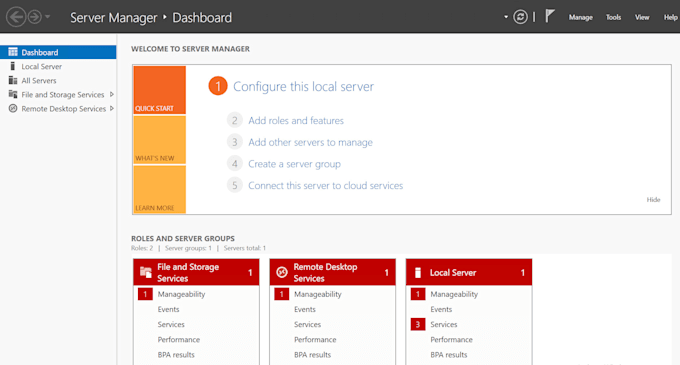The image size is (680, 365).
Task: Open Services in File and Storage Services tile
Action: pos(171,325)
